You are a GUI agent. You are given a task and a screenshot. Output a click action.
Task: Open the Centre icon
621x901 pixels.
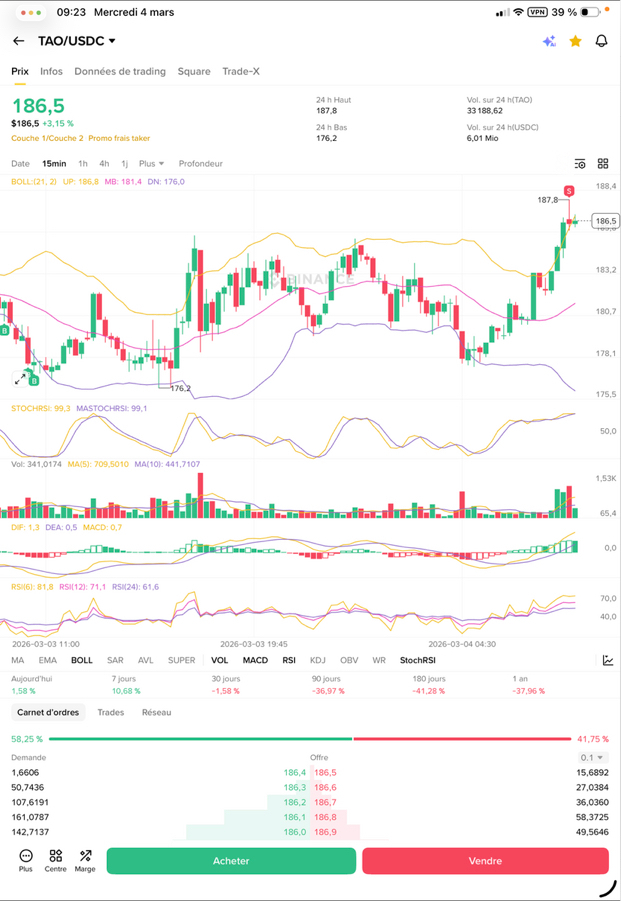56,860
